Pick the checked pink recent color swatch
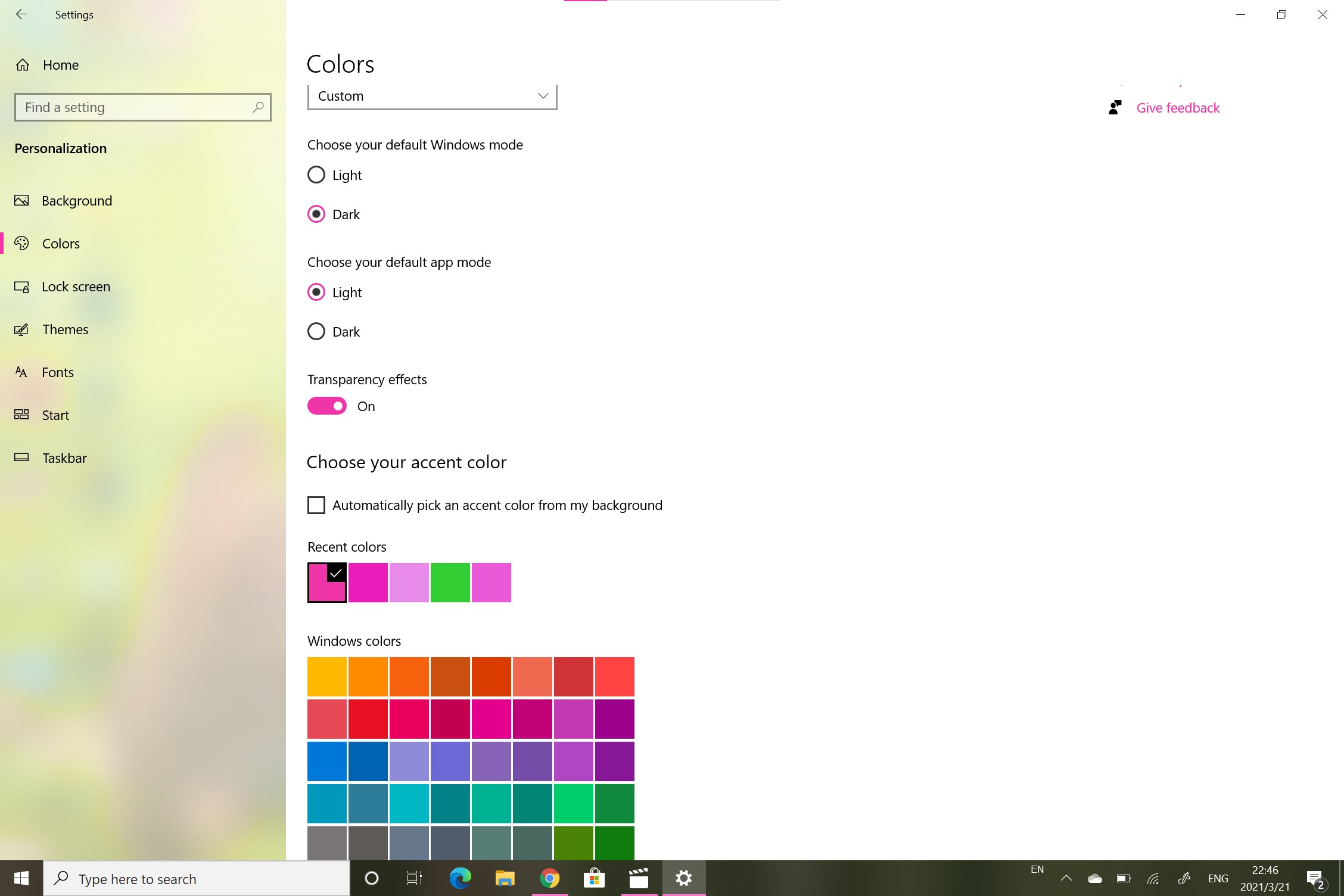The image size is (1344, 896). pos(327,583)
